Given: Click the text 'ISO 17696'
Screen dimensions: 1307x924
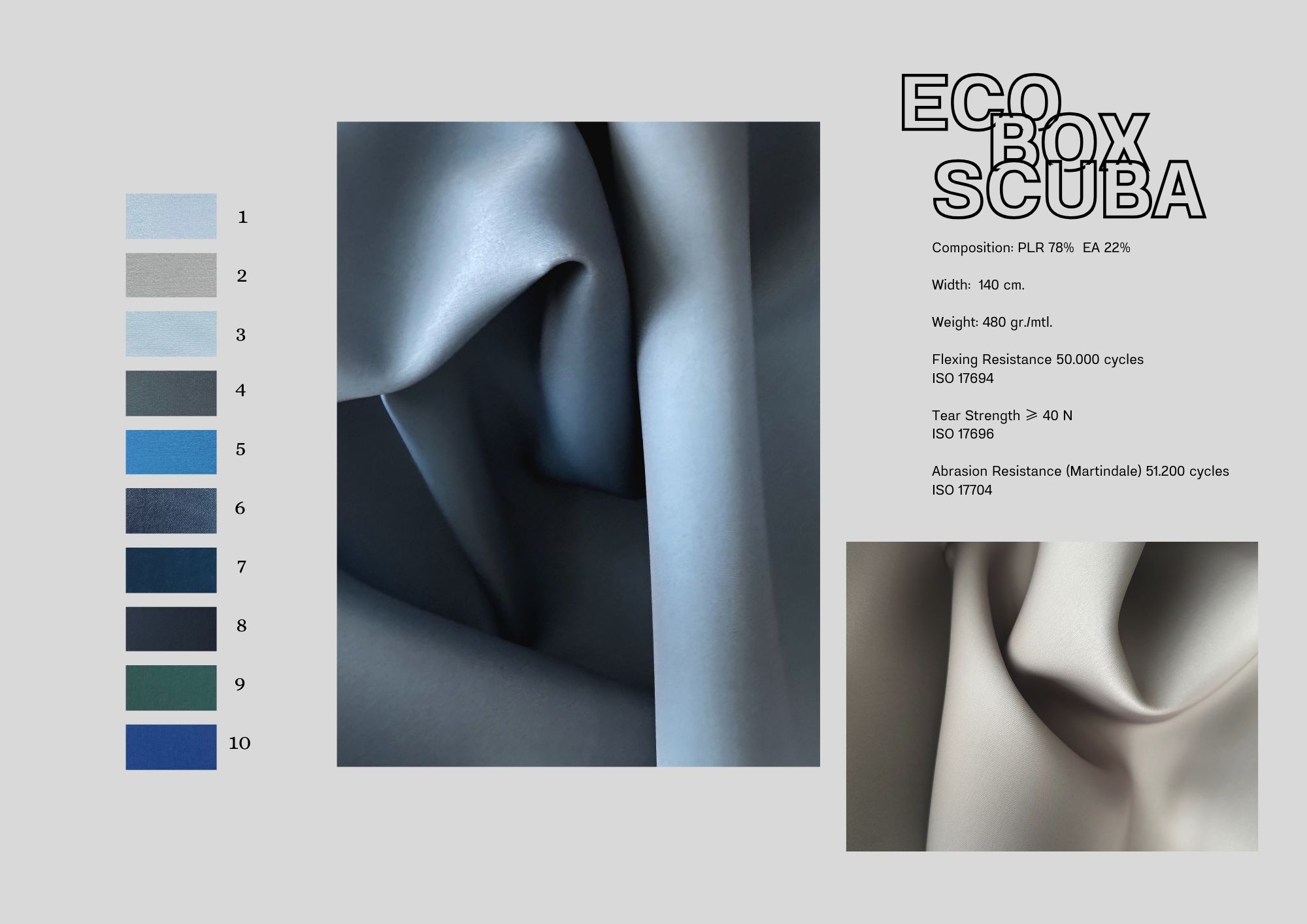Looking at the screenshot, I should point(963,434).
